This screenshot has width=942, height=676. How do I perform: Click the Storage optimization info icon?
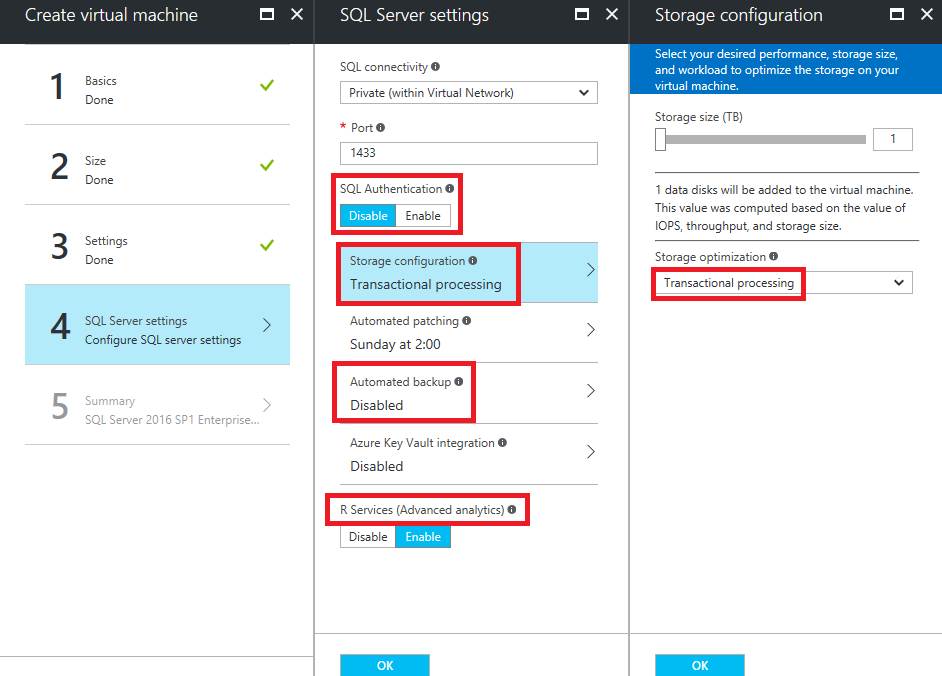coord(774,257)
